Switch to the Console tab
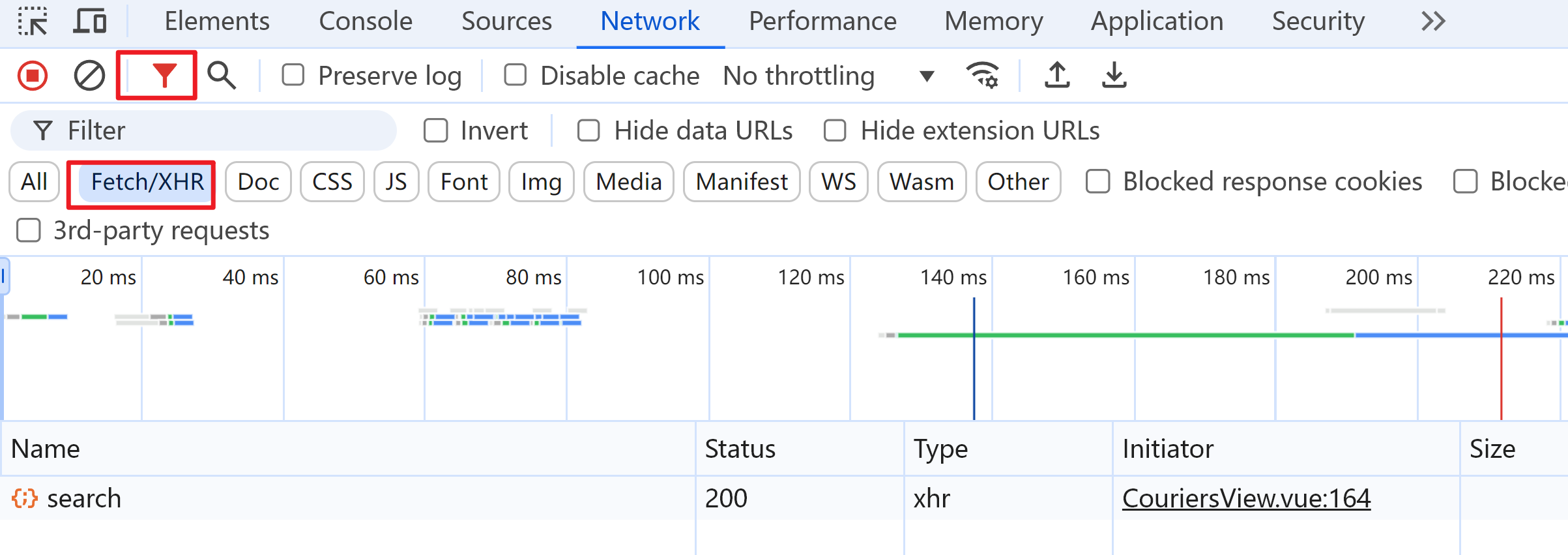The width and height of the screenshot is (1568, 555). pos(366,22)
